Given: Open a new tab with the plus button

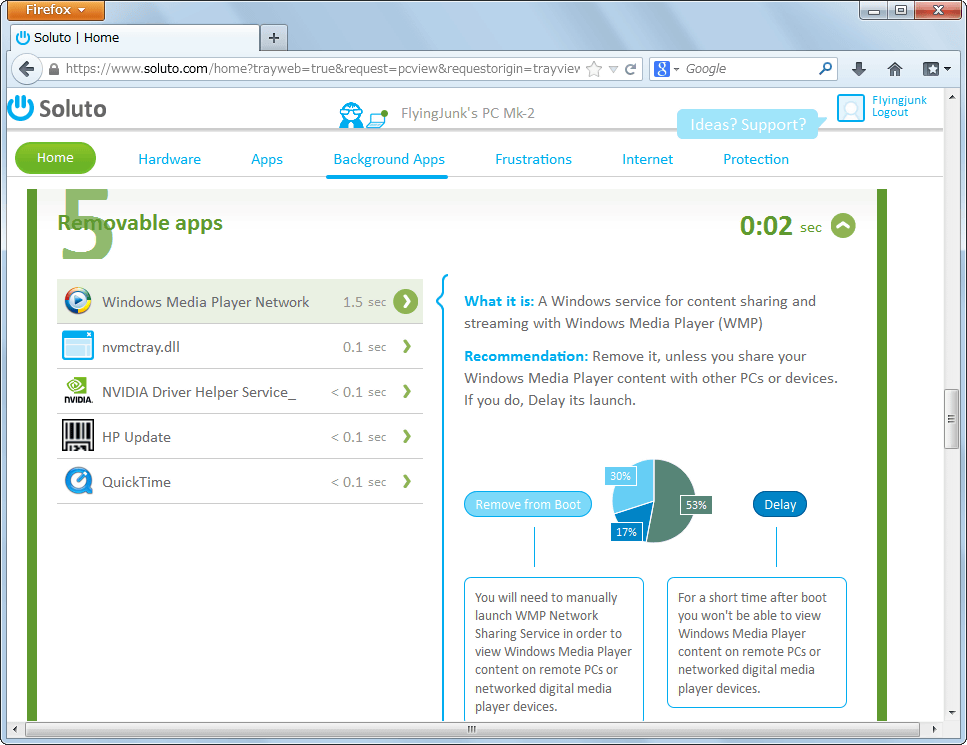Looking at the screenshot, I should click(x=274, y=38).
